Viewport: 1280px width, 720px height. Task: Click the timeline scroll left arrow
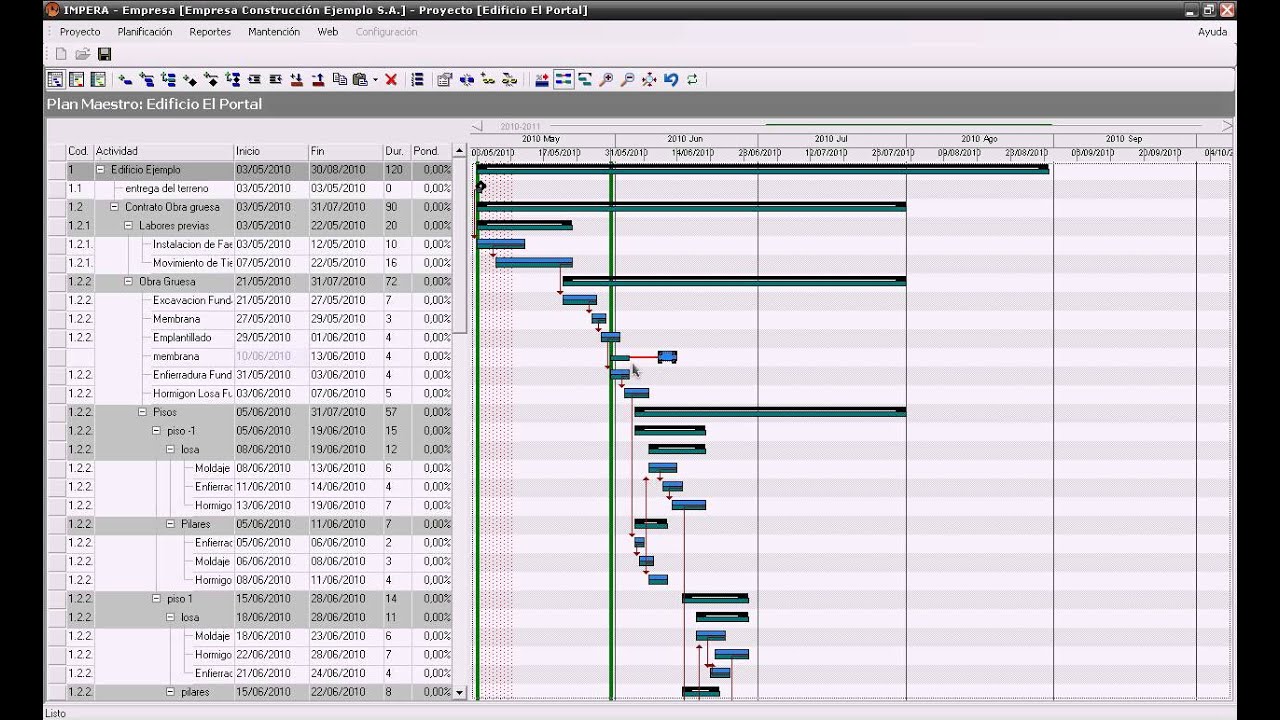click(478, 127)
